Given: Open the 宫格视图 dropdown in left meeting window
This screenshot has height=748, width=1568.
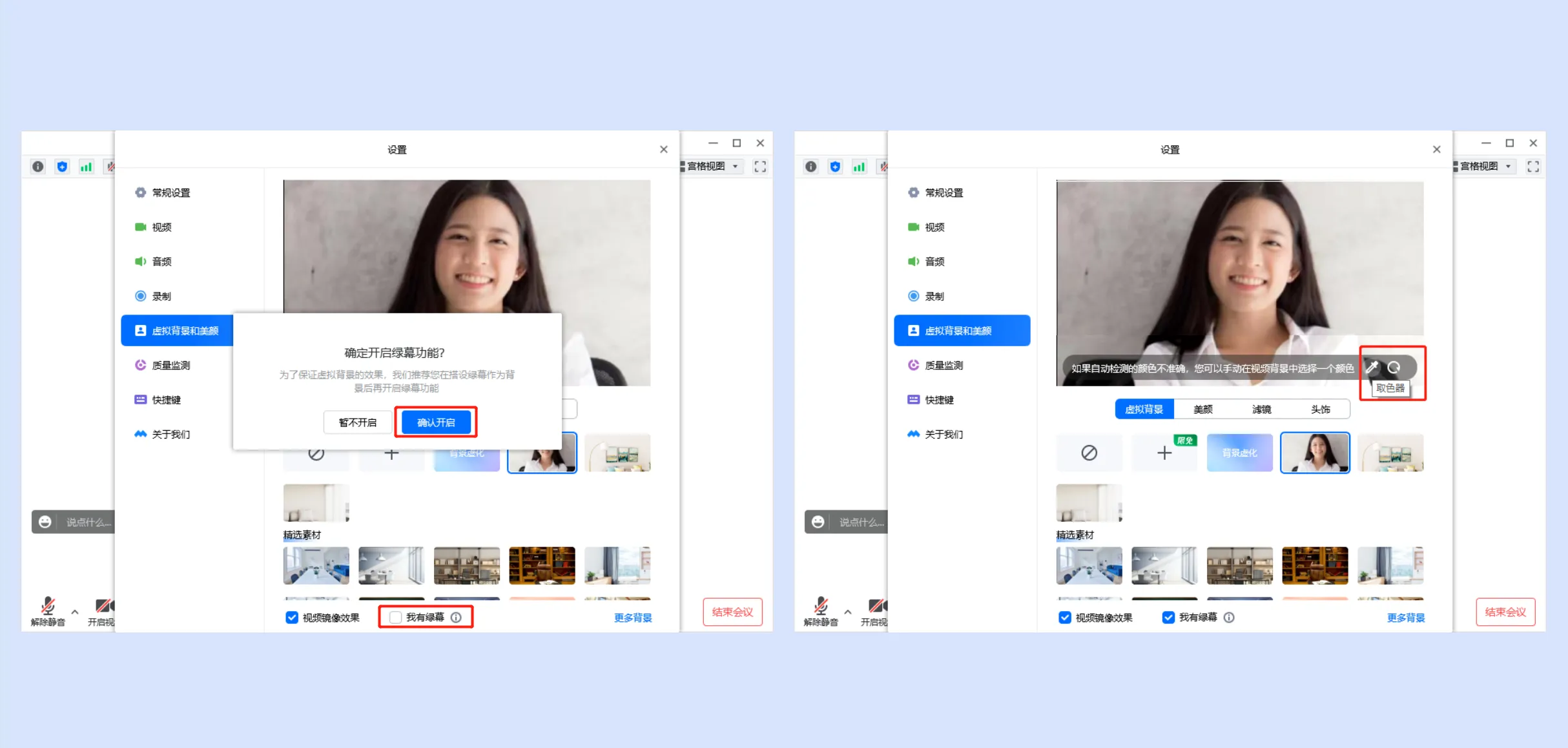Looking at the screenshot, I should coord(711,167).
